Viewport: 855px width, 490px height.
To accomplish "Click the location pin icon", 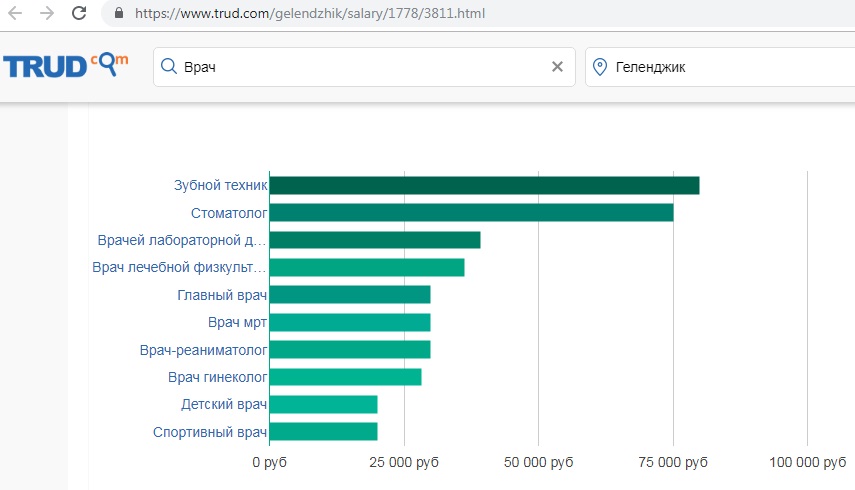I will (x=600, y=67).
